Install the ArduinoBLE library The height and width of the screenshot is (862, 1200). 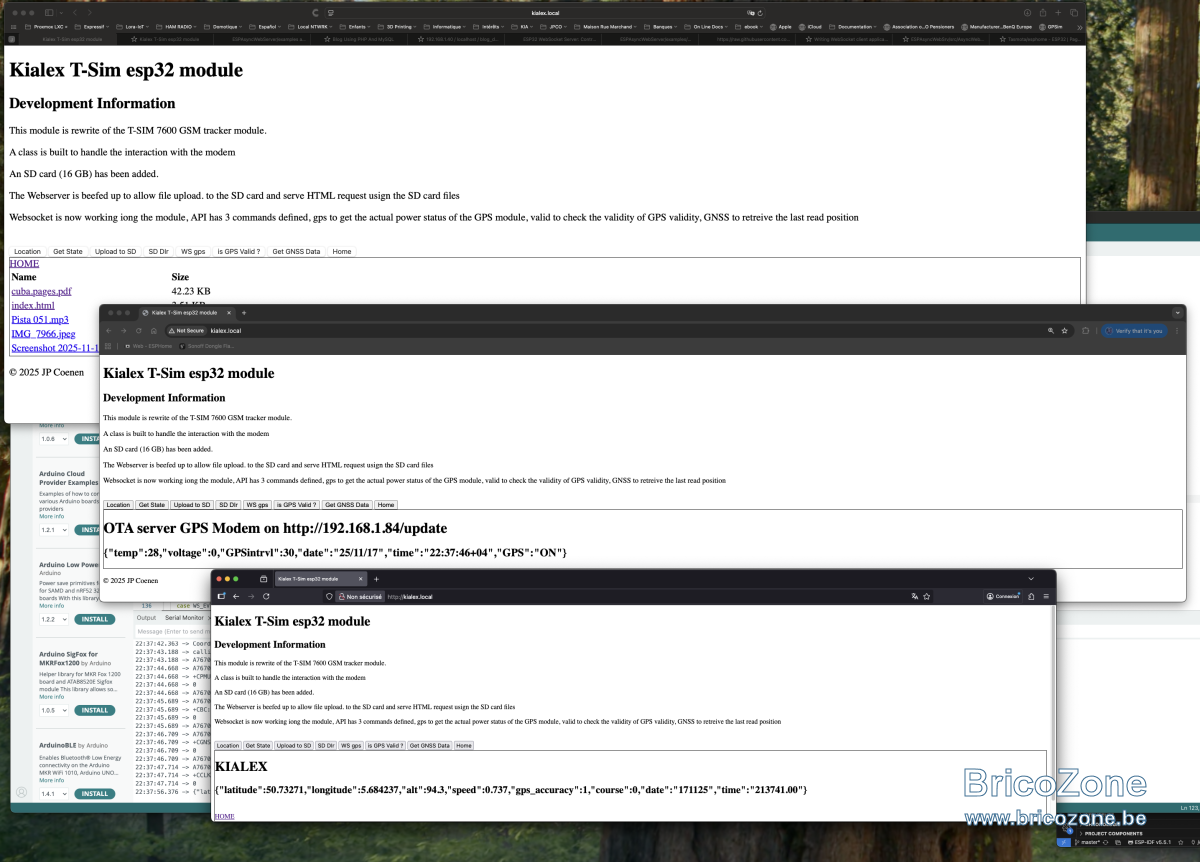point(95,793)
